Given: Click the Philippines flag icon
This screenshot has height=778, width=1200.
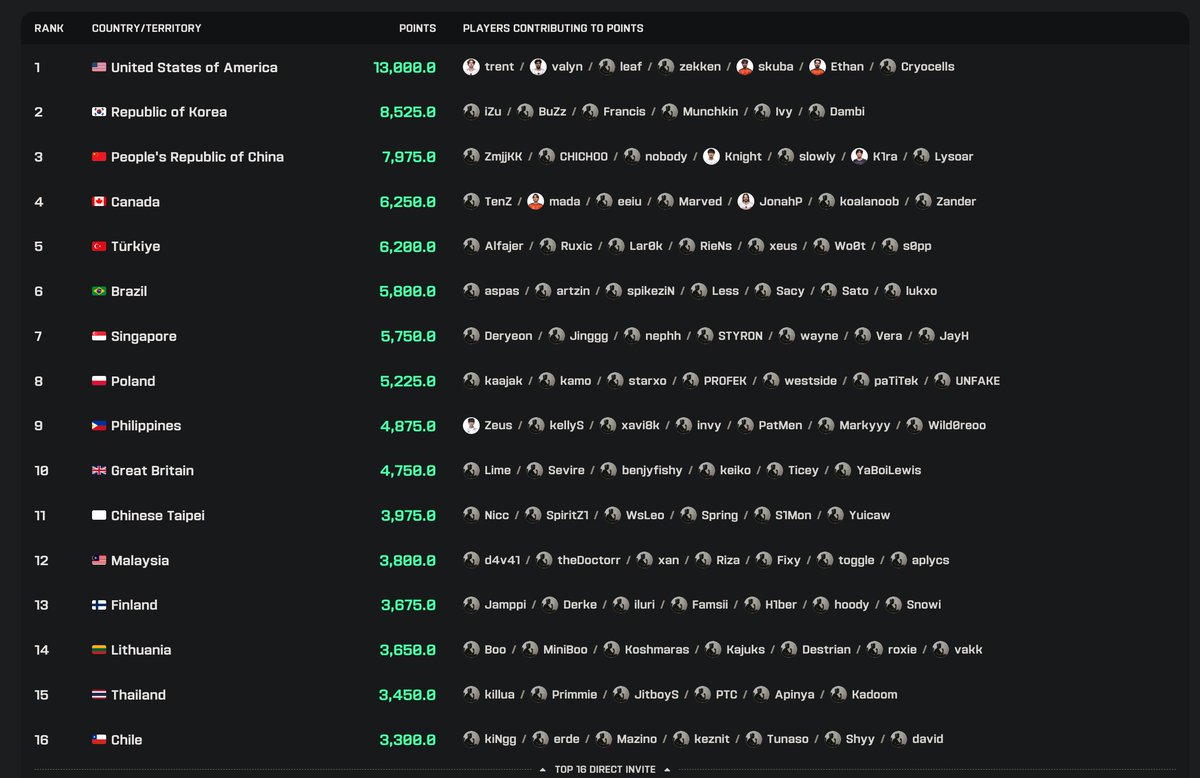Looking at the screenshot, I should [98, 426].
